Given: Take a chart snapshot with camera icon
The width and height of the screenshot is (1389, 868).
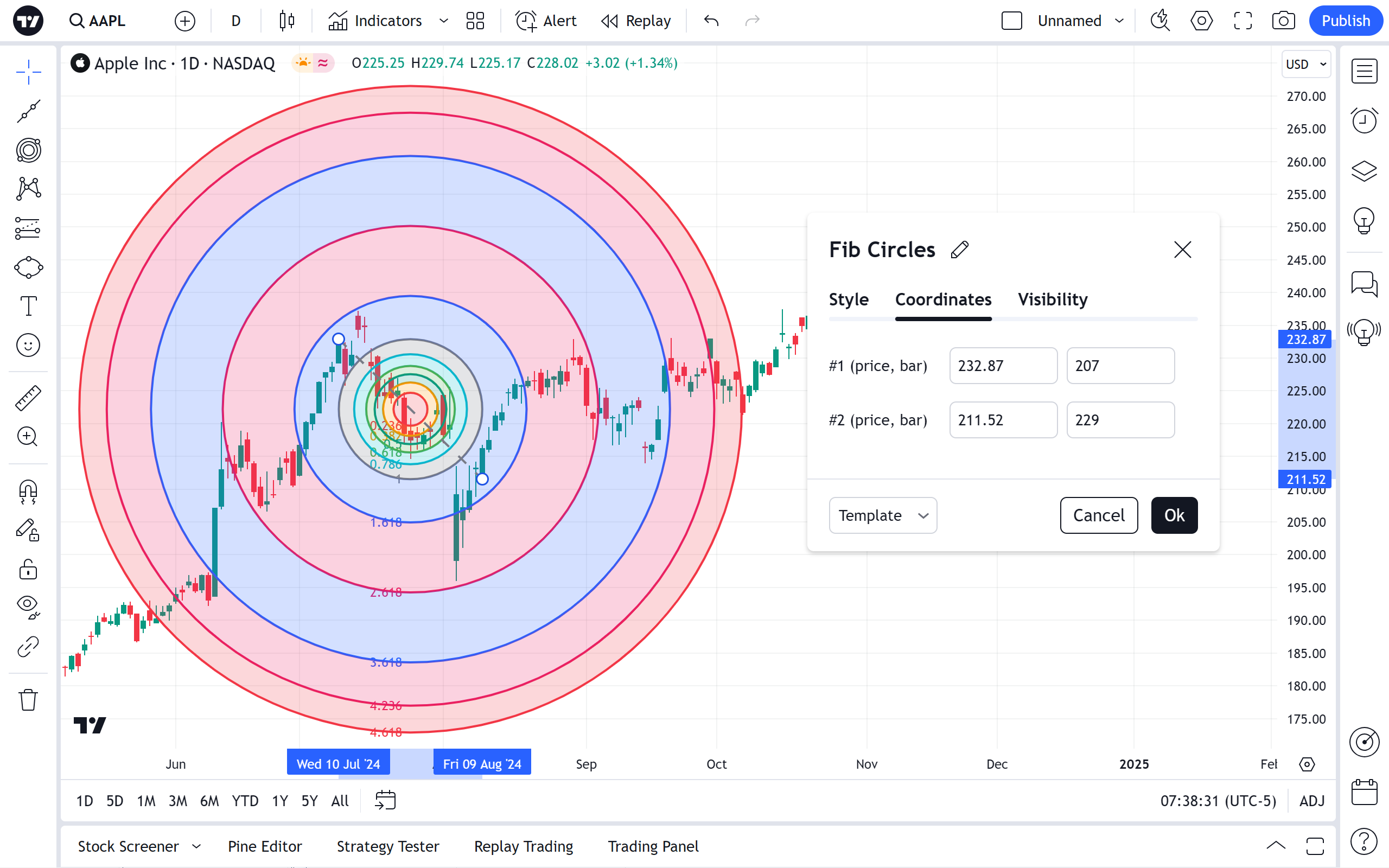Looking at the screenshot, I should 1283,21.
